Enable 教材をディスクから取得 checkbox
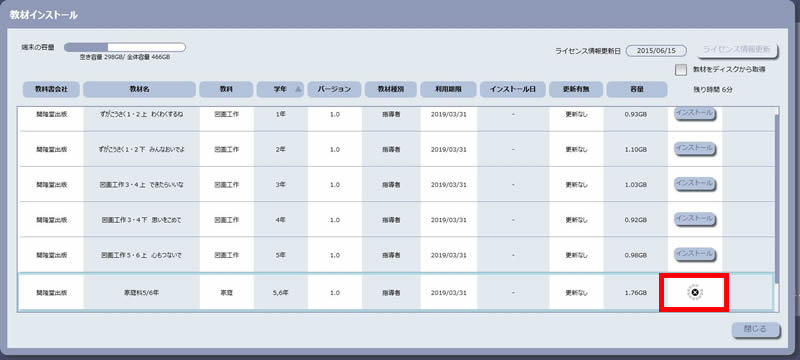 (x=681, y=70)
